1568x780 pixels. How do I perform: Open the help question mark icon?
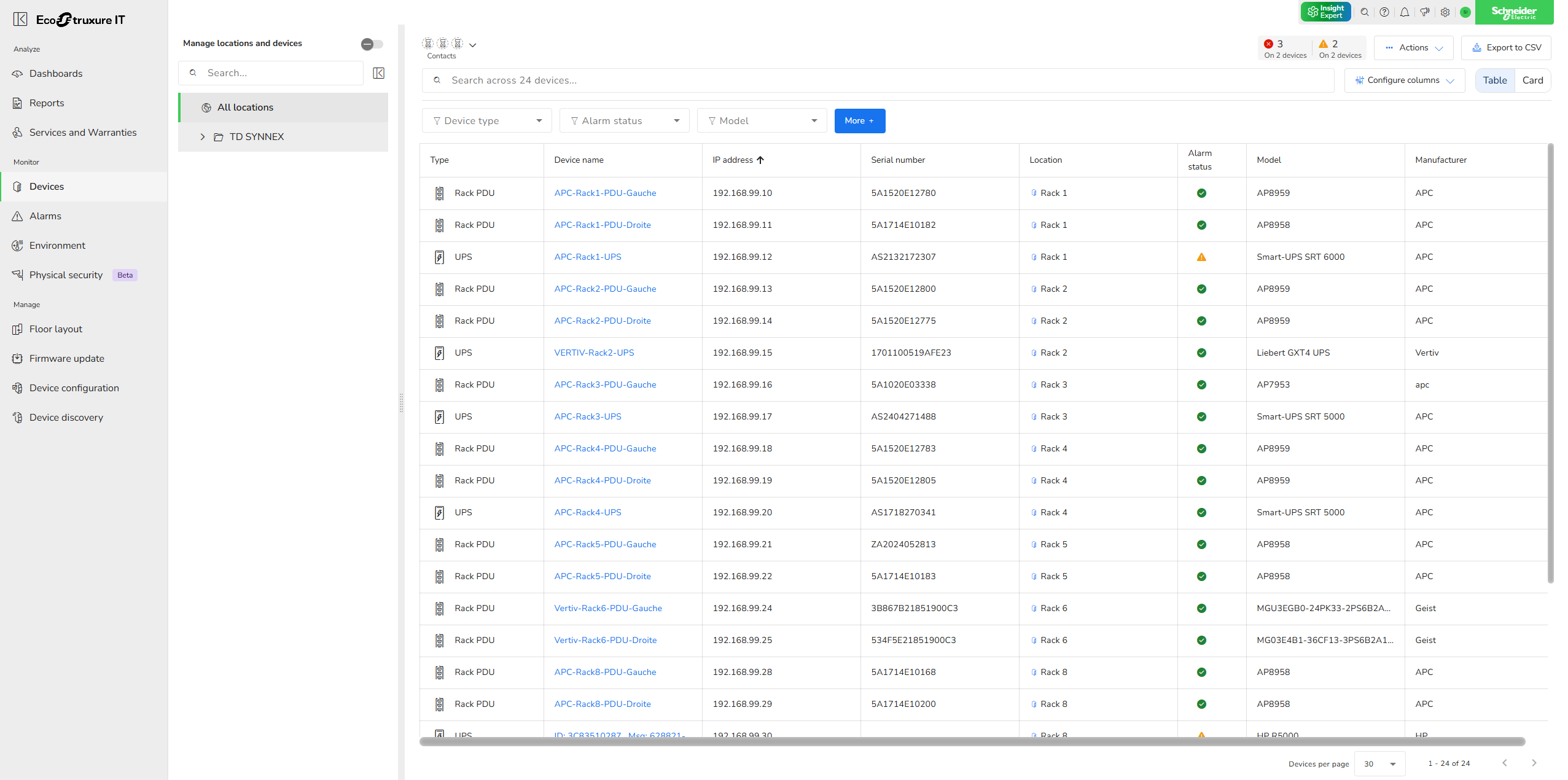(x=1384, y=12)
